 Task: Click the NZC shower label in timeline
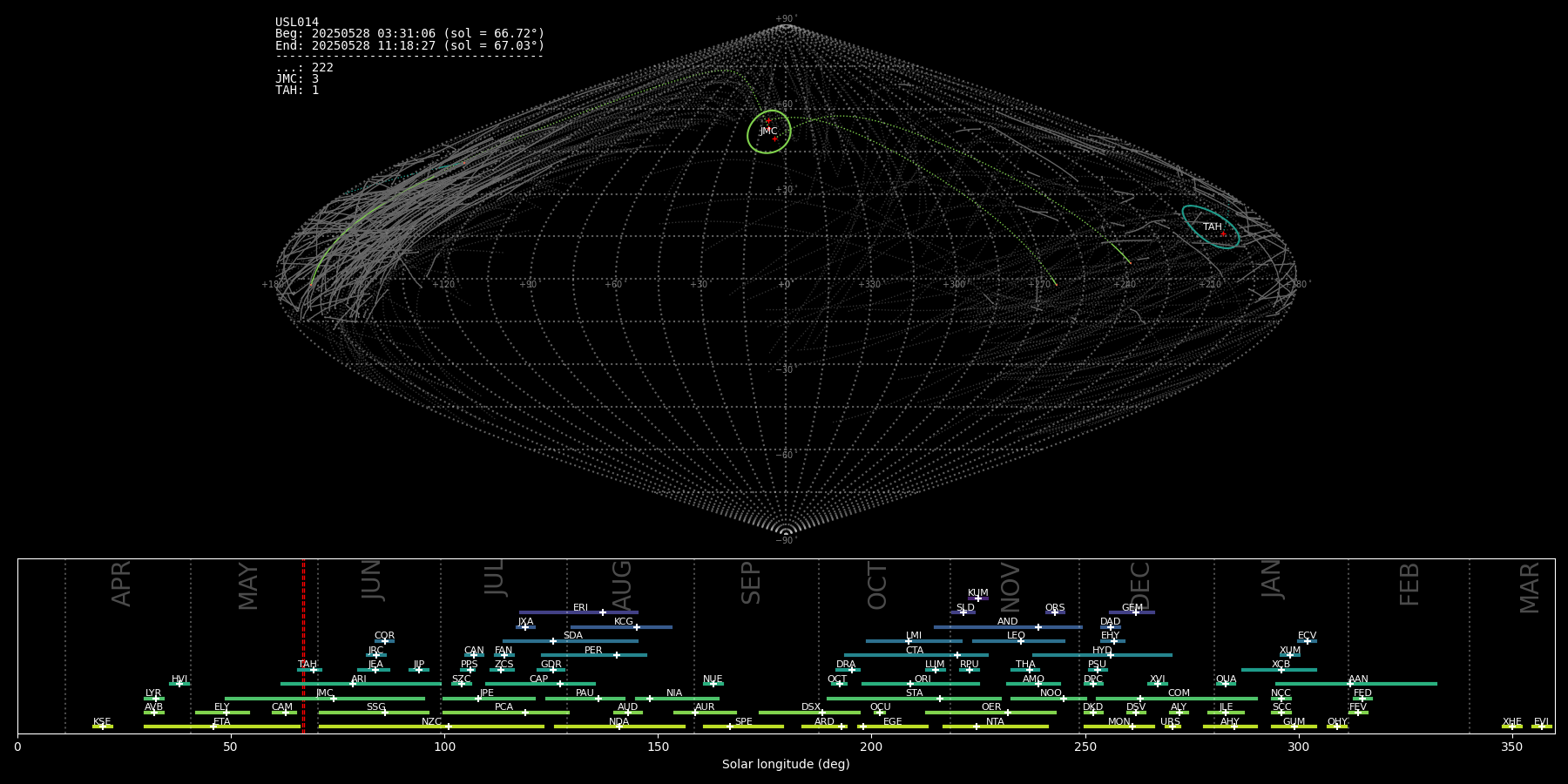431,722
